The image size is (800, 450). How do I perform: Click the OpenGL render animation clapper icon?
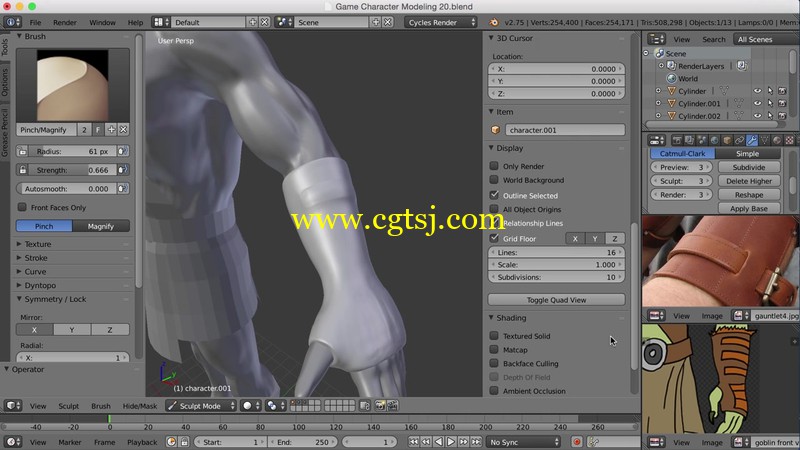click(392, 406)
